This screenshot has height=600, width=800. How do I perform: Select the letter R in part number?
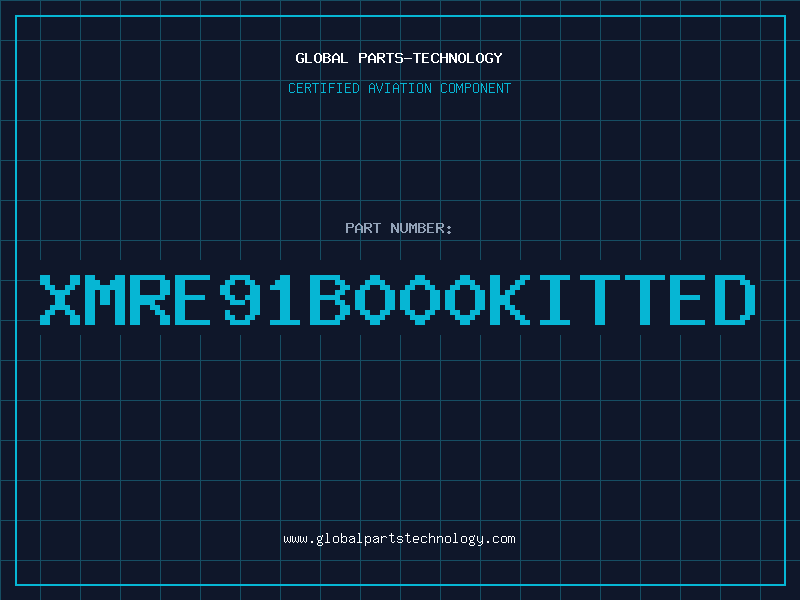(150, 299)
